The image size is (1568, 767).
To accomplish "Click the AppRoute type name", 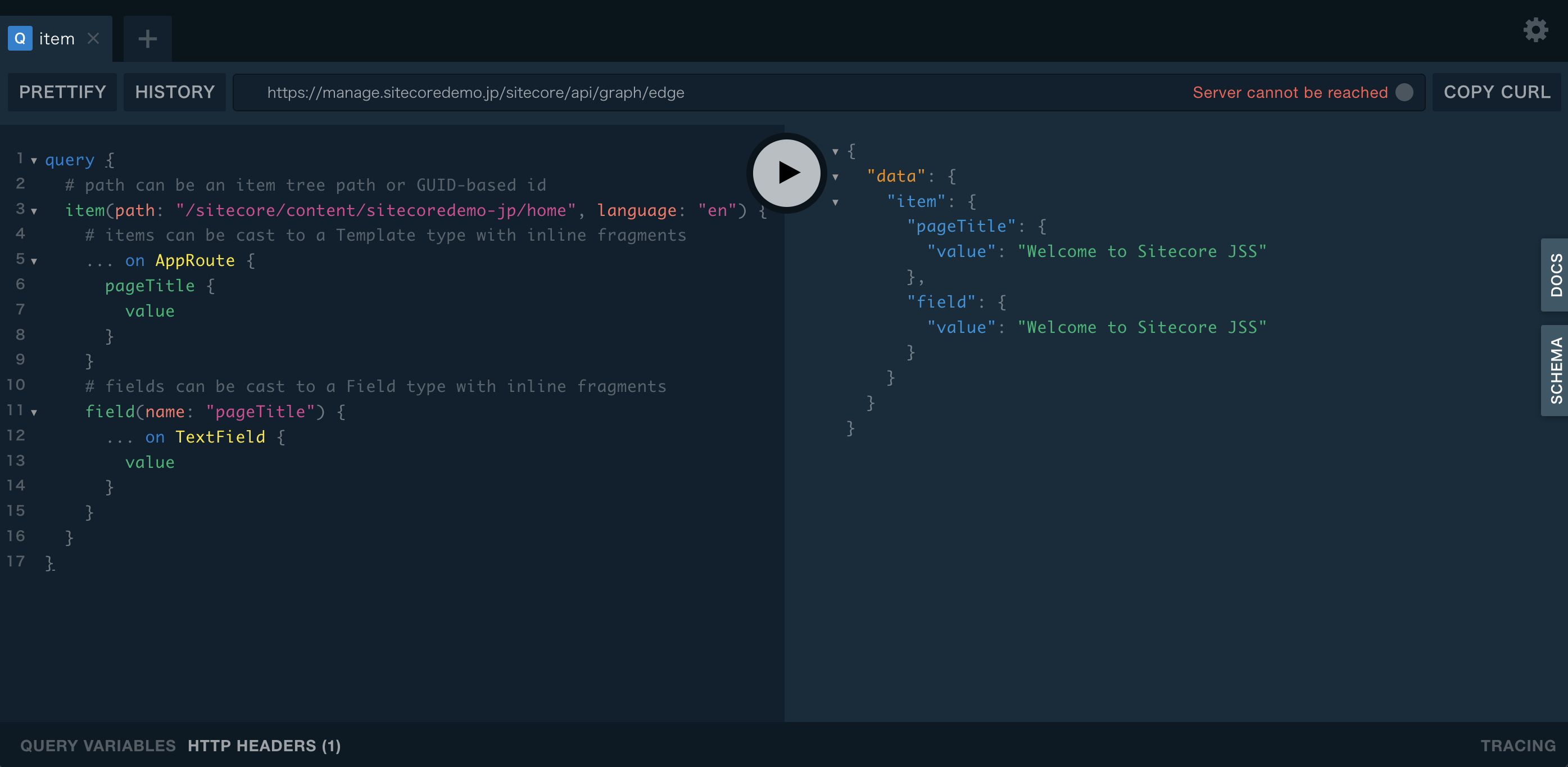I will click(x=195, y=261).
